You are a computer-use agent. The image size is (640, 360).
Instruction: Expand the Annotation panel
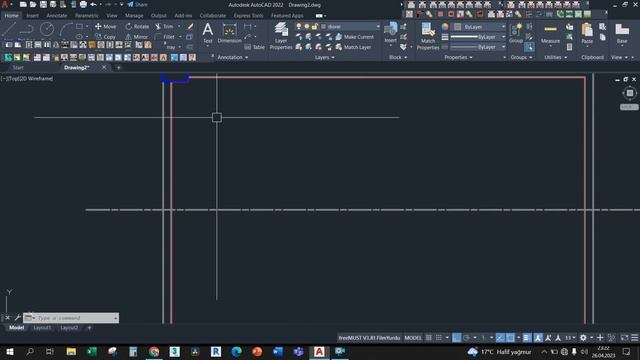pos(233,58)
